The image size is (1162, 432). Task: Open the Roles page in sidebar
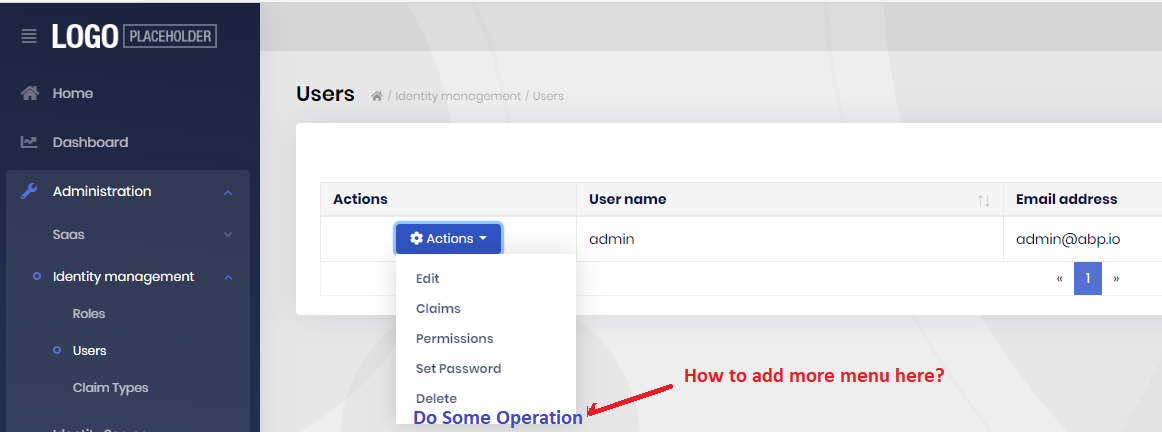(89, 314)
